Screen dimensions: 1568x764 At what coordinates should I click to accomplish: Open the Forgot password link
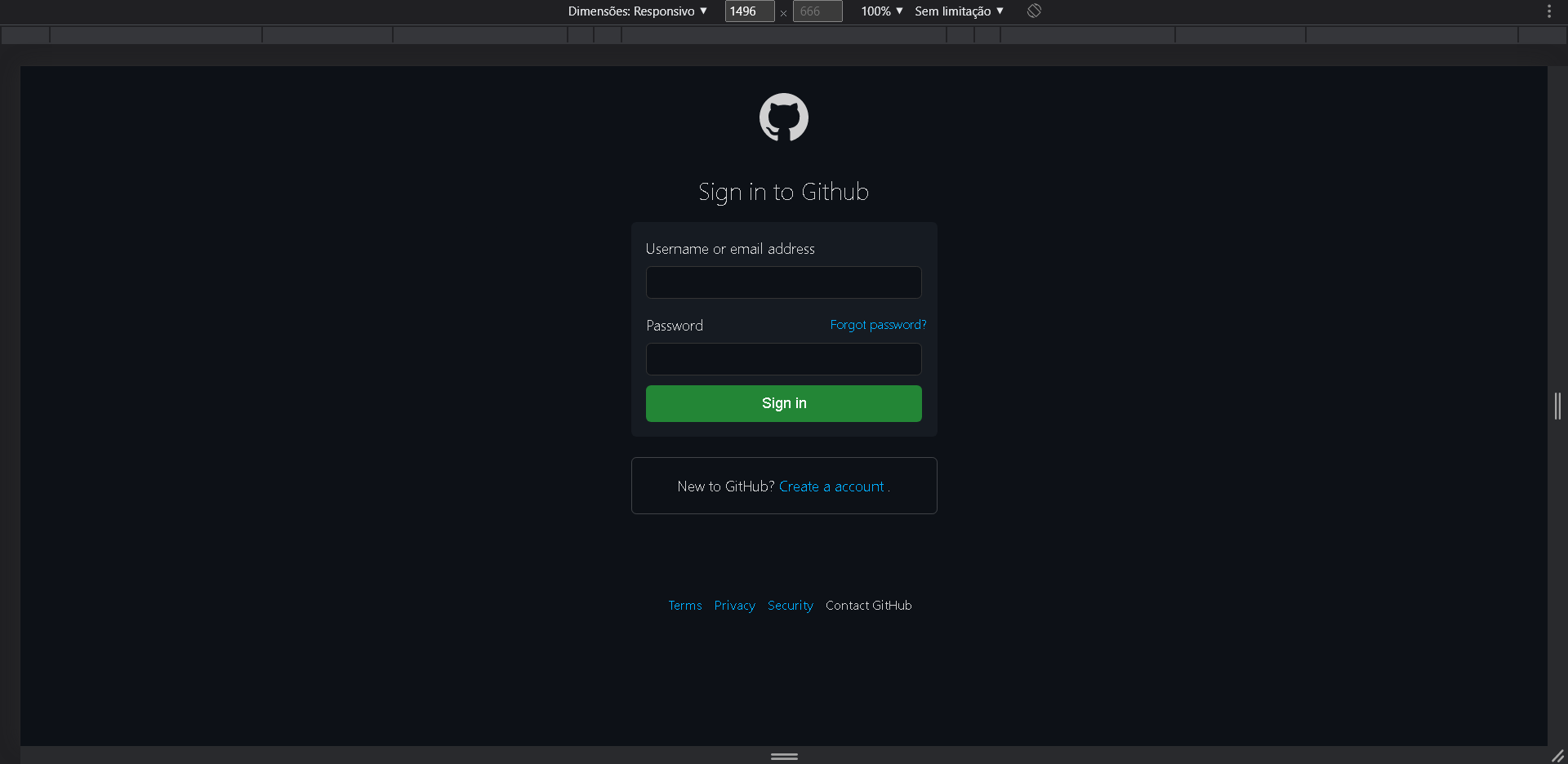click(878, 324)
